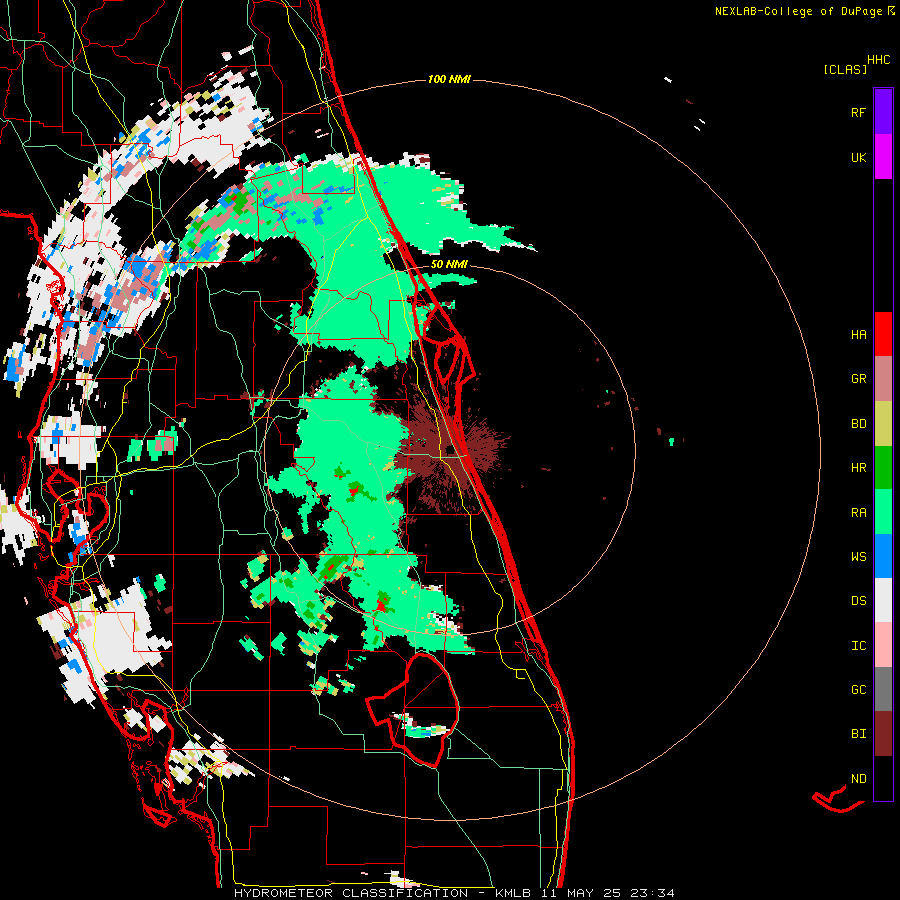Click the WS legend label
900x900 pixels.
858,557
